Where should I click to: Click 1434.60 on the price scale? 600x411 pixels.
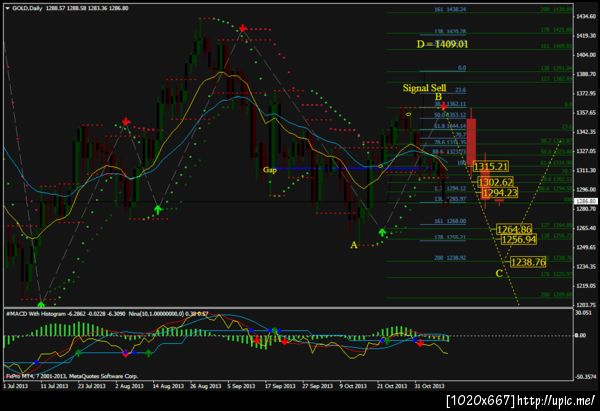click(x=586, y=16)
